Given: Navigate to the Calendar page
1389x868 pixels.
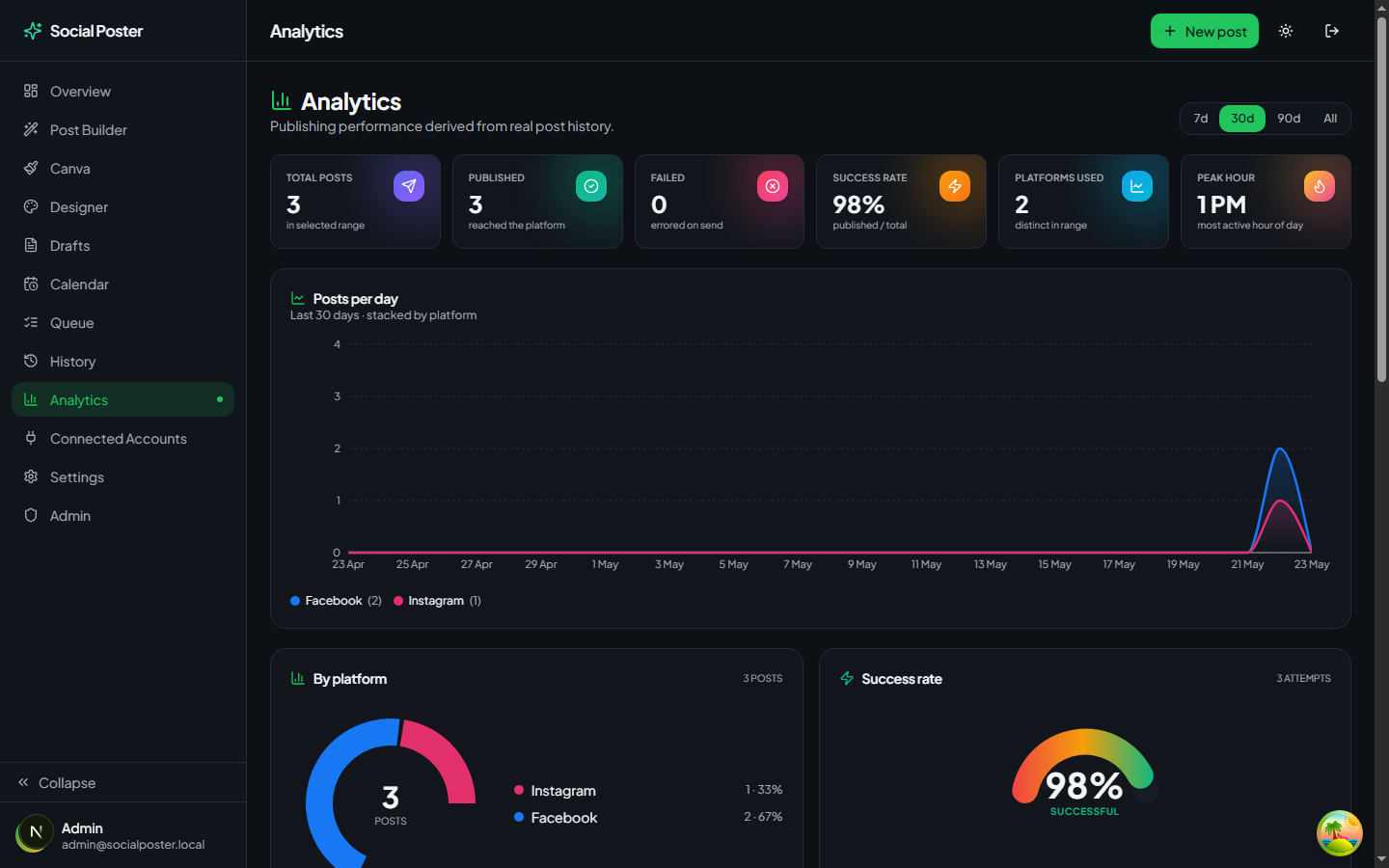Looking at the screenshot, I should pos(123,284).
